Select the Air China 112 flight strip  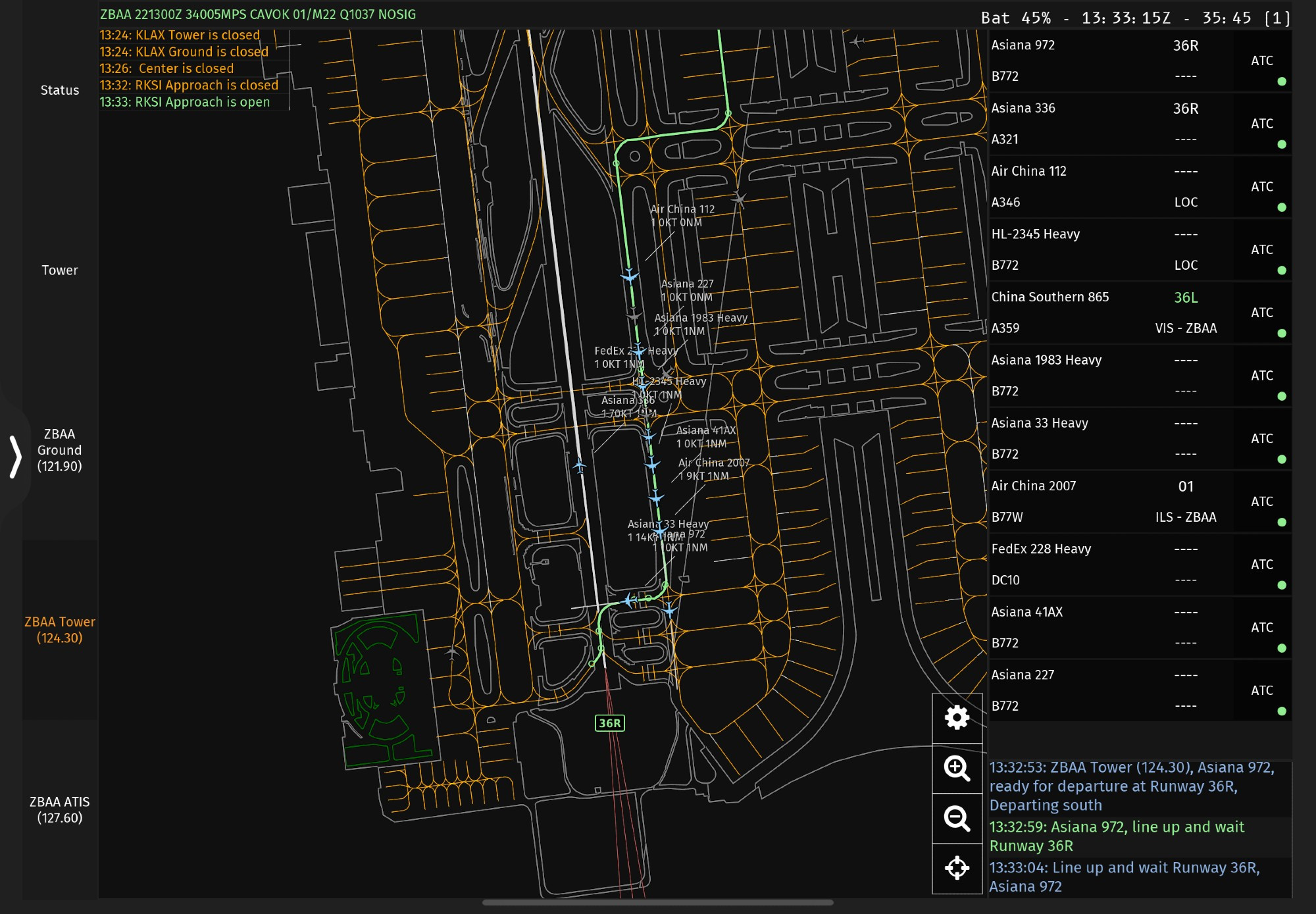(1140, 187)
